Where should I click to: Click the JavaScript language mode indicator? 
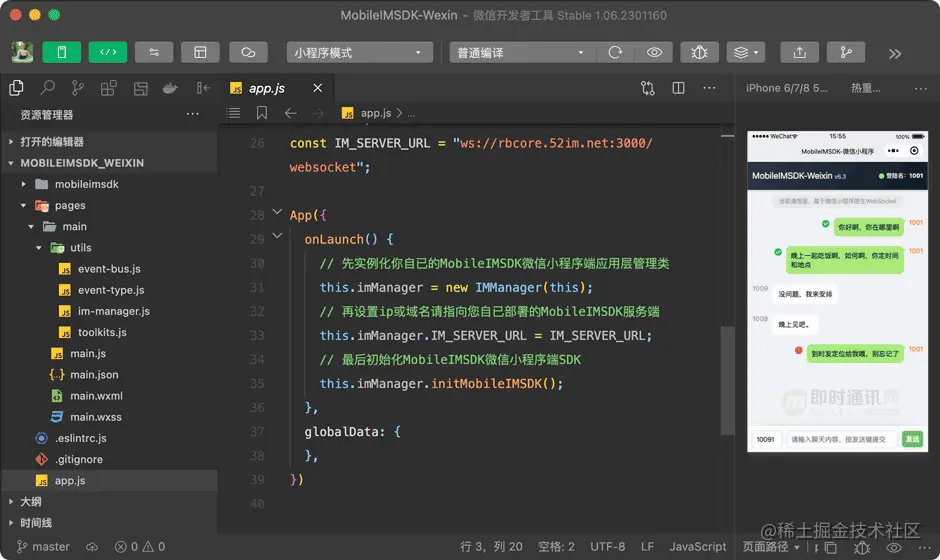[698, 547]
